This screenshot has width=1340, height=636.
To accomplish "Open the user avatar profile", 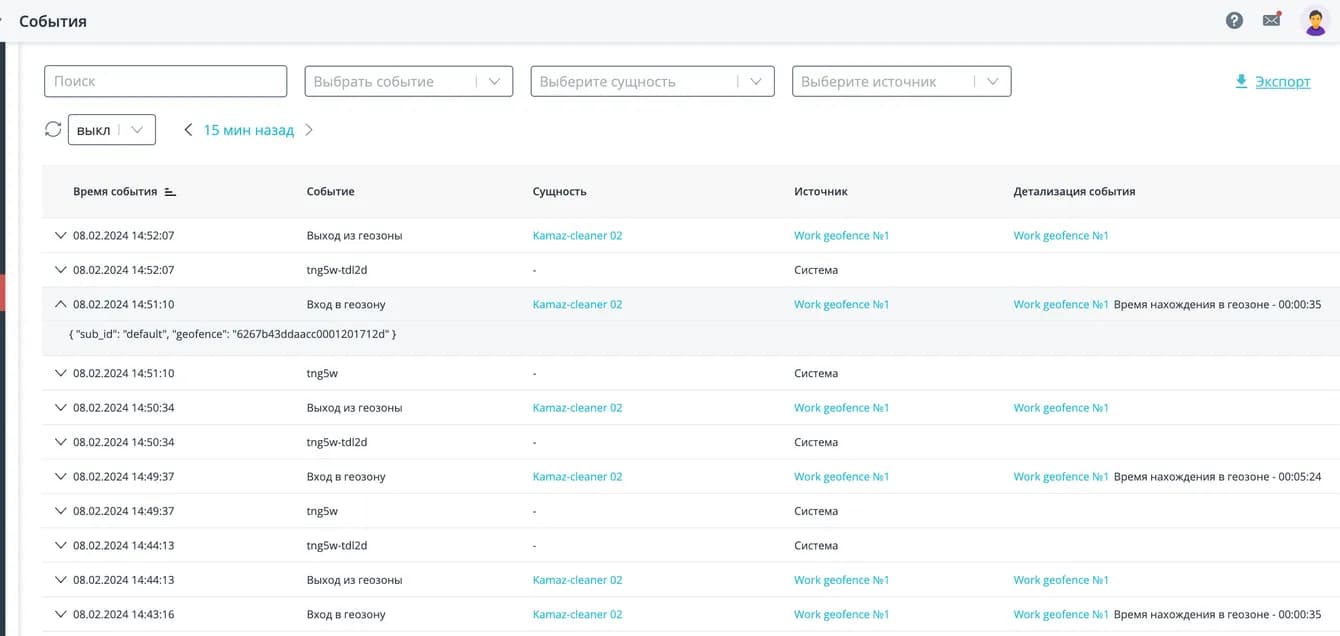I will pos(1315,20).
